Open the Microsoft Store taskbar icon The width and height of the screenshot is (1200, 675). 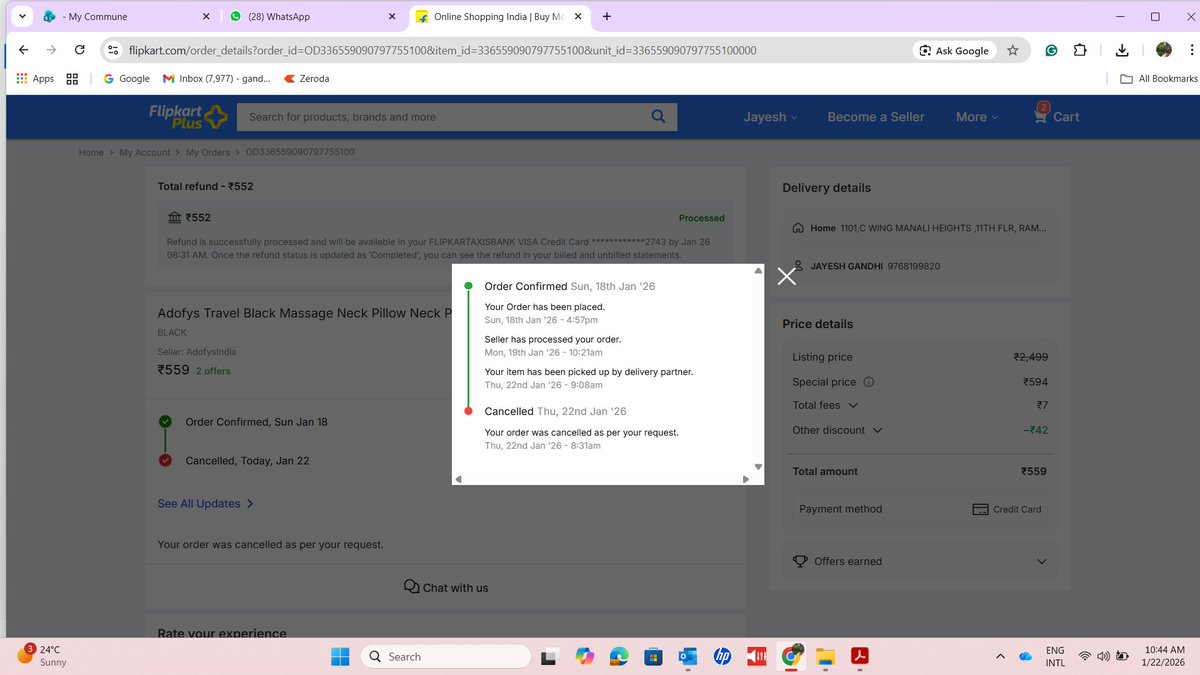pyautogui.click(x=653, y=656)
